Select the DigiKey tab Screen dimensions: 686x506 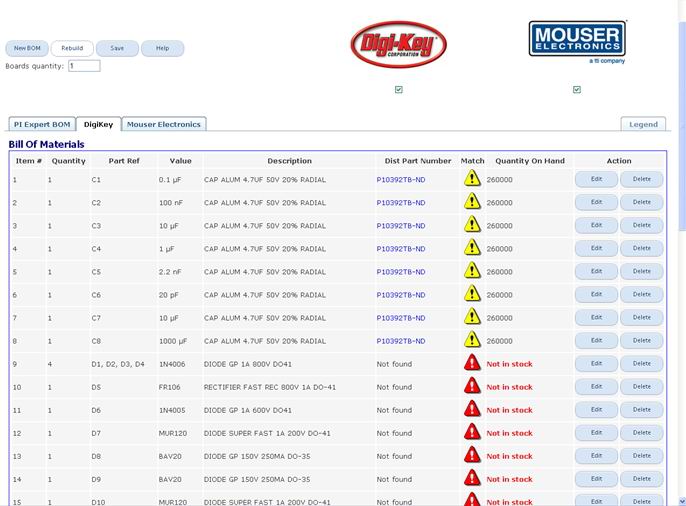(98, 124)
